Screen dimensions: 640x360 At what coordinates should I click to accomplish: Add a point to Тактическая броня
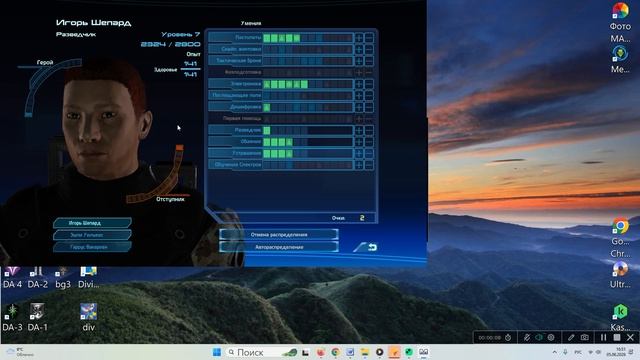point(359,61)
